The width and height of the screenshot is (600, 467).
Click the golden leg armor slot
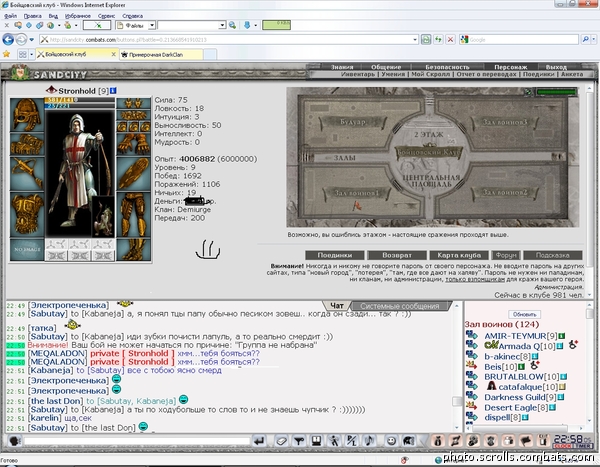click(x=133, y=214)
